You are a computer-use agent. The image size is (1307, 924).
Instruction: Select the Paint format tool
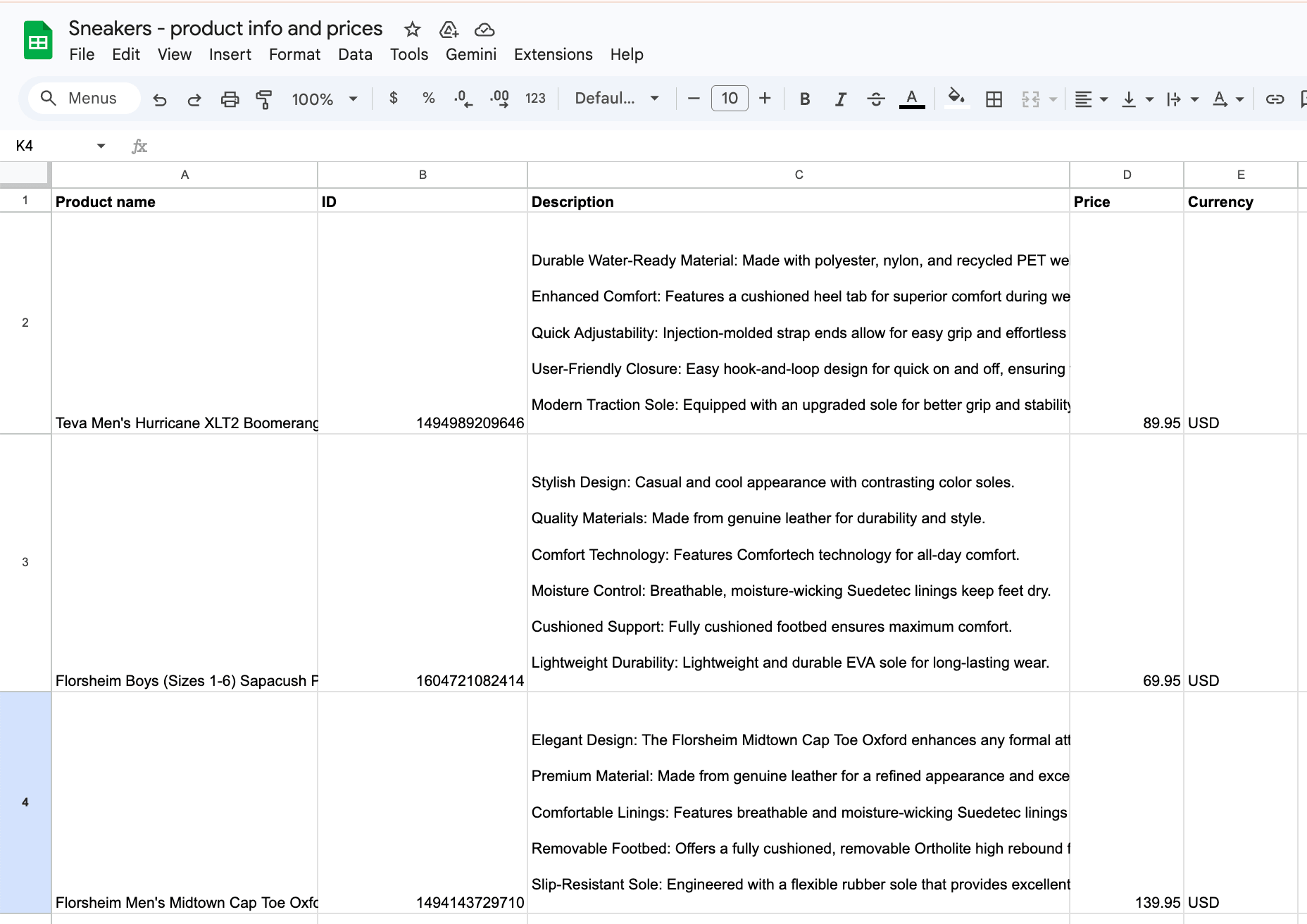tap(263, 99)
